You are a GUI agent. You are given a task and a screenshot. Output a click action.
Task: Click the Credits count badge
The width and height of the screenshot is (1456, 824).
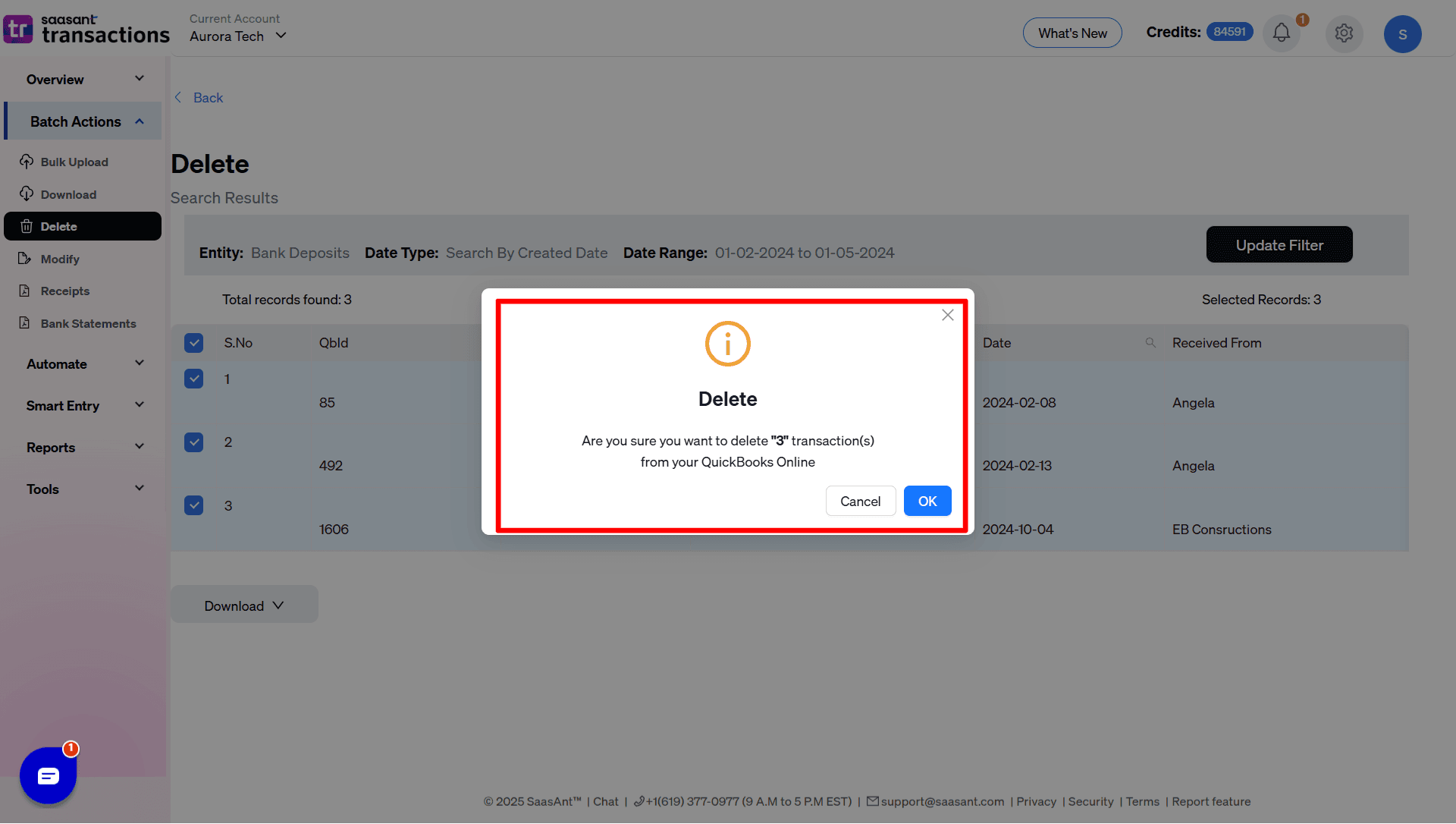tap(1229, 31)
